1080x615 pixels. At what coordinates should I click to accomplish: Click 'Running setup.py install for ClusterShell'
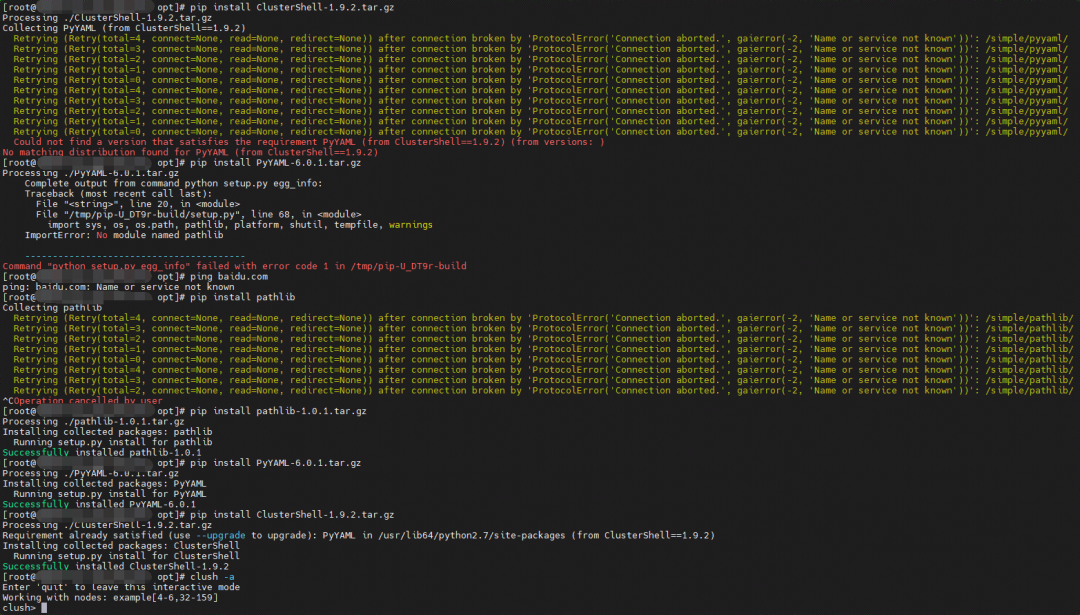pos(127,556)
